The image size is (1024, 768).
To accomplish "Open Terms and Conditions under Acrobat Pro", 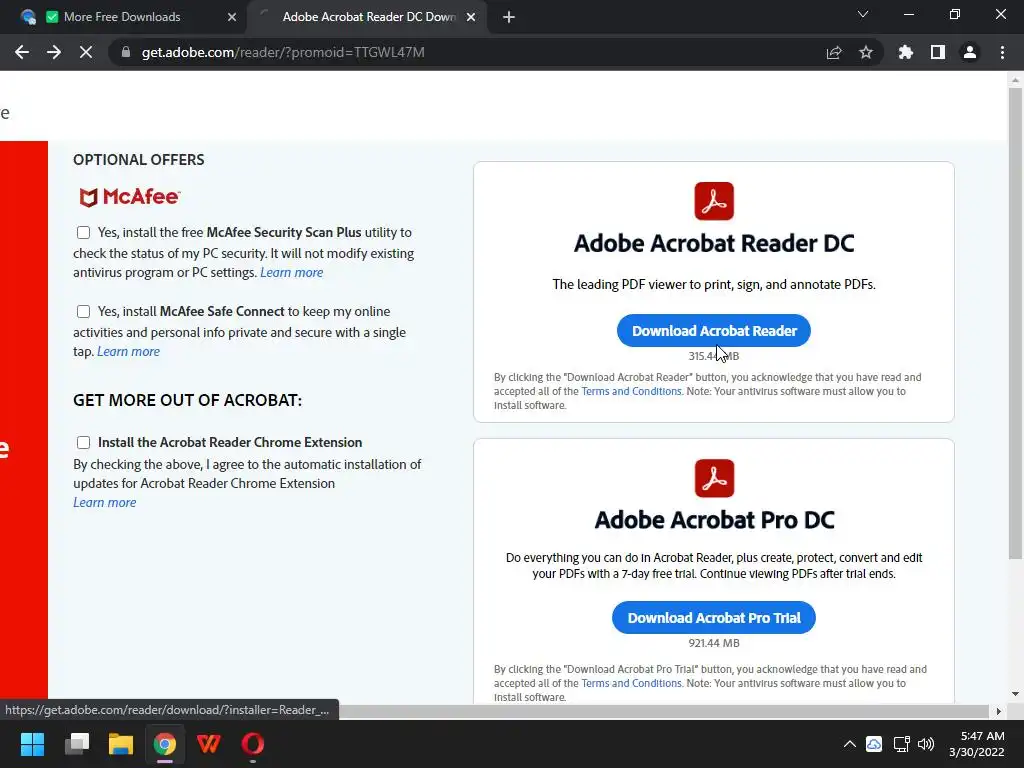I will point(631,683).
